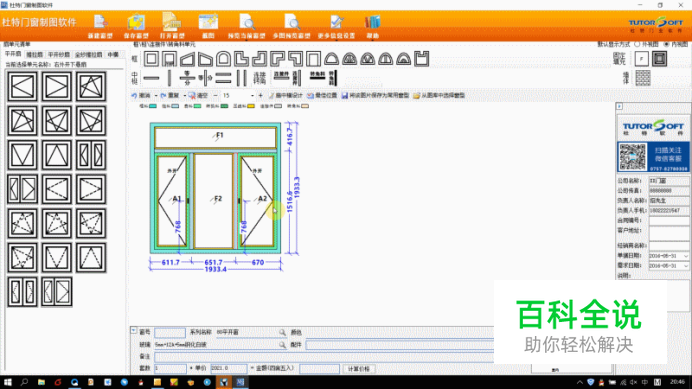The image size is (692, 389).
Task: Select the rectangular frame shape icon
Action: pyautogui.click(x=151, y=59)
